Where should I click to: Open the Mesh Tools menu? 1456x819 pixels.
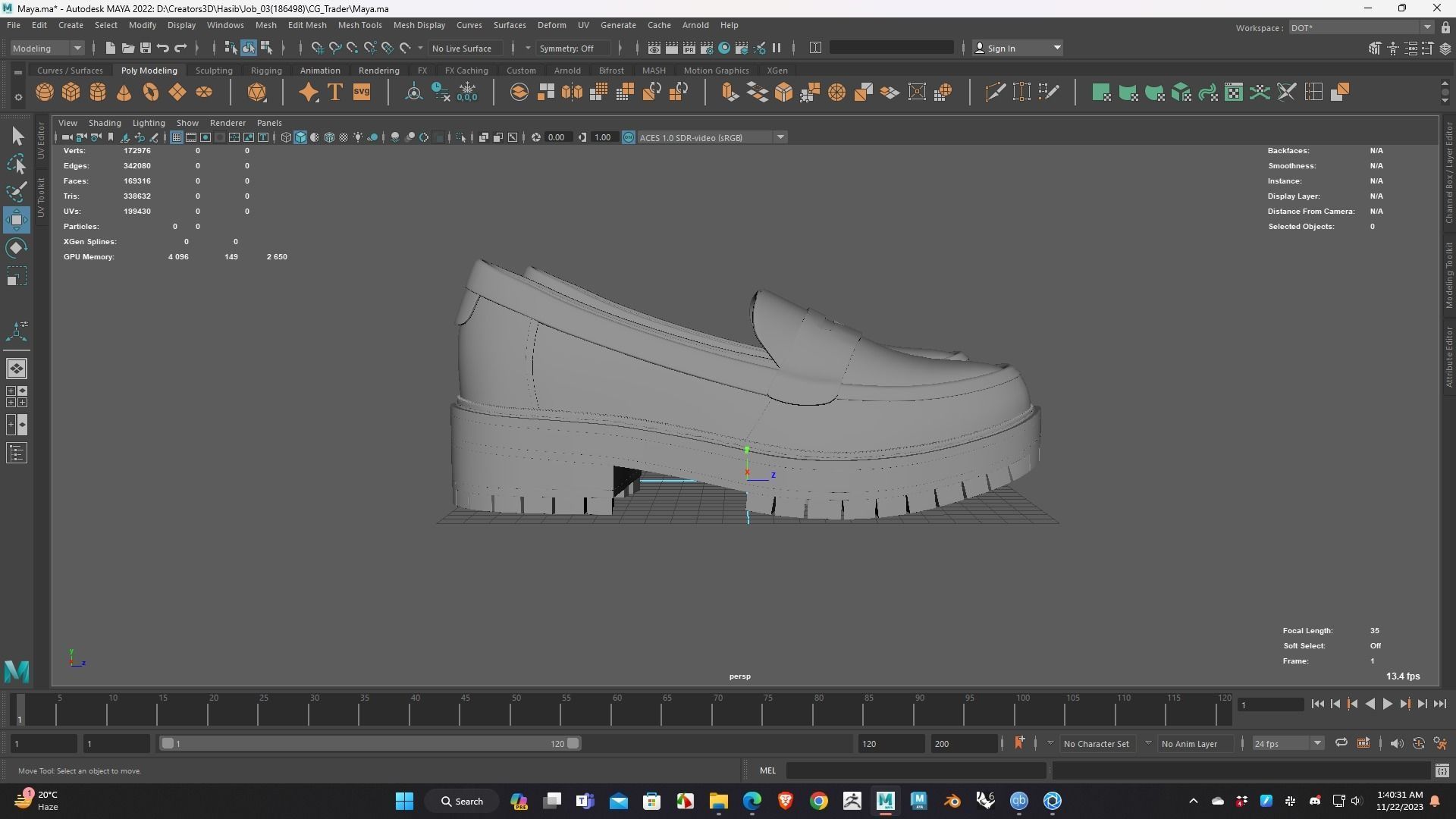(x=359, y=25)
